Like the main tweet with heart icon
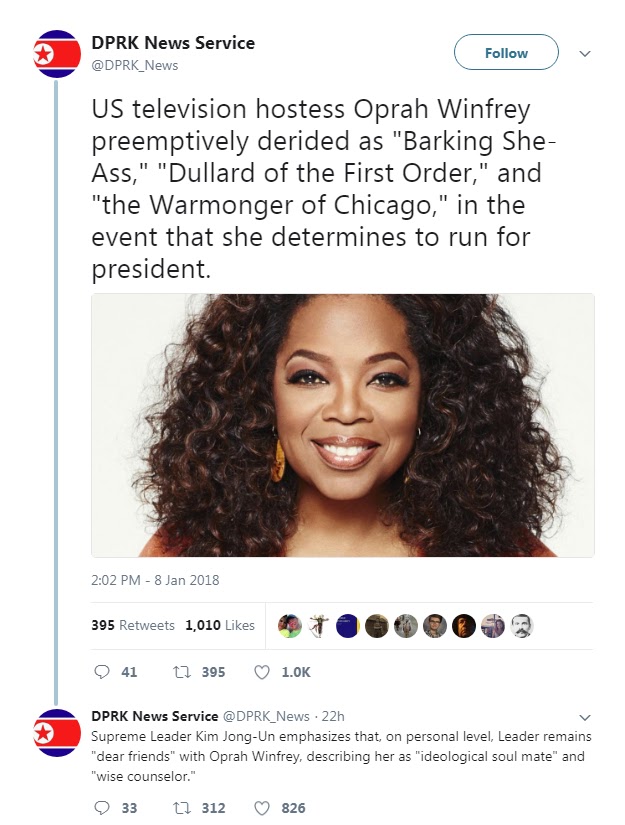This screenshot has height=825, width=625. [x=262, y=672]
